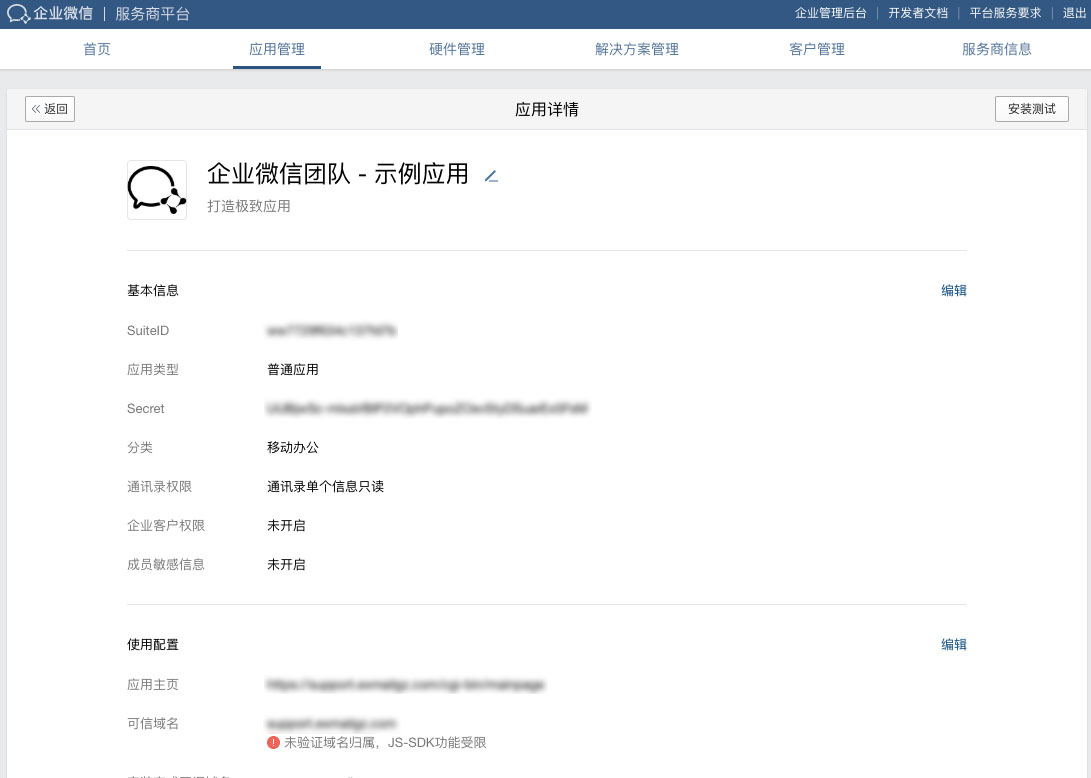Click the 成员敏感信息 field label

pos(166,564)
